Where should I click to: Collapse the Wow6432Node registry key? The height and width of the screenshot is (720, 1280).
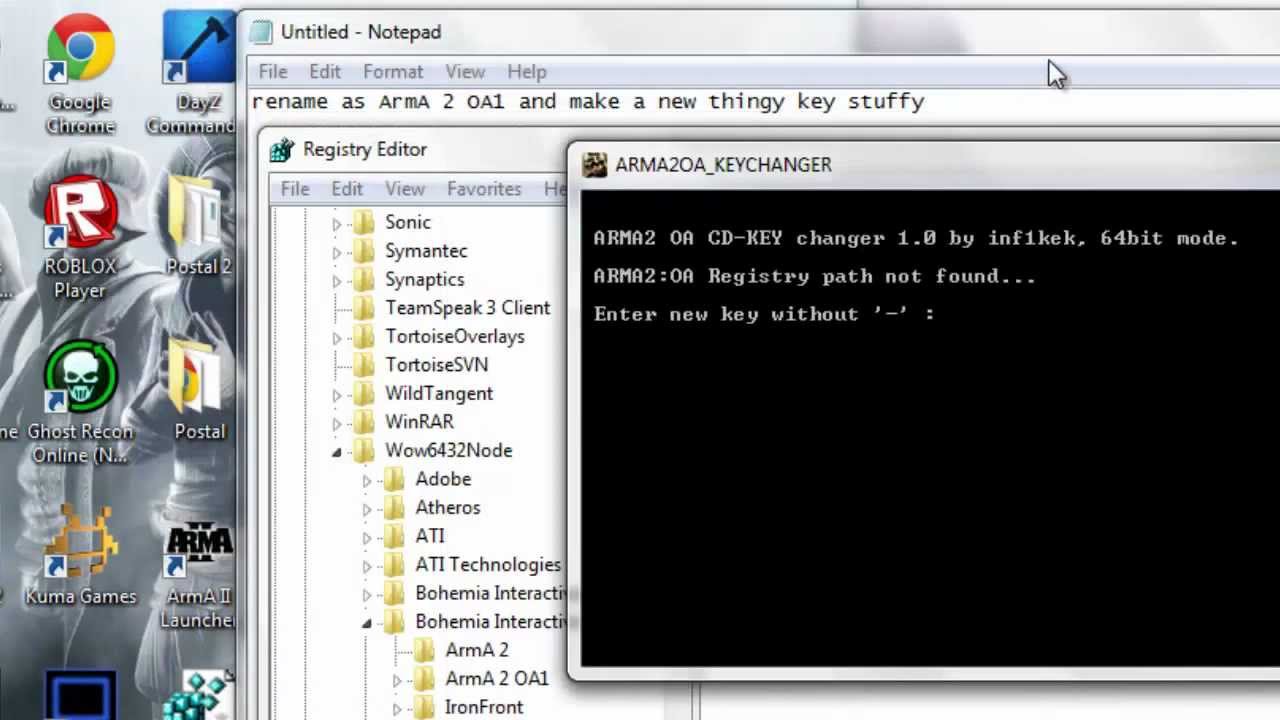point(337,452)
